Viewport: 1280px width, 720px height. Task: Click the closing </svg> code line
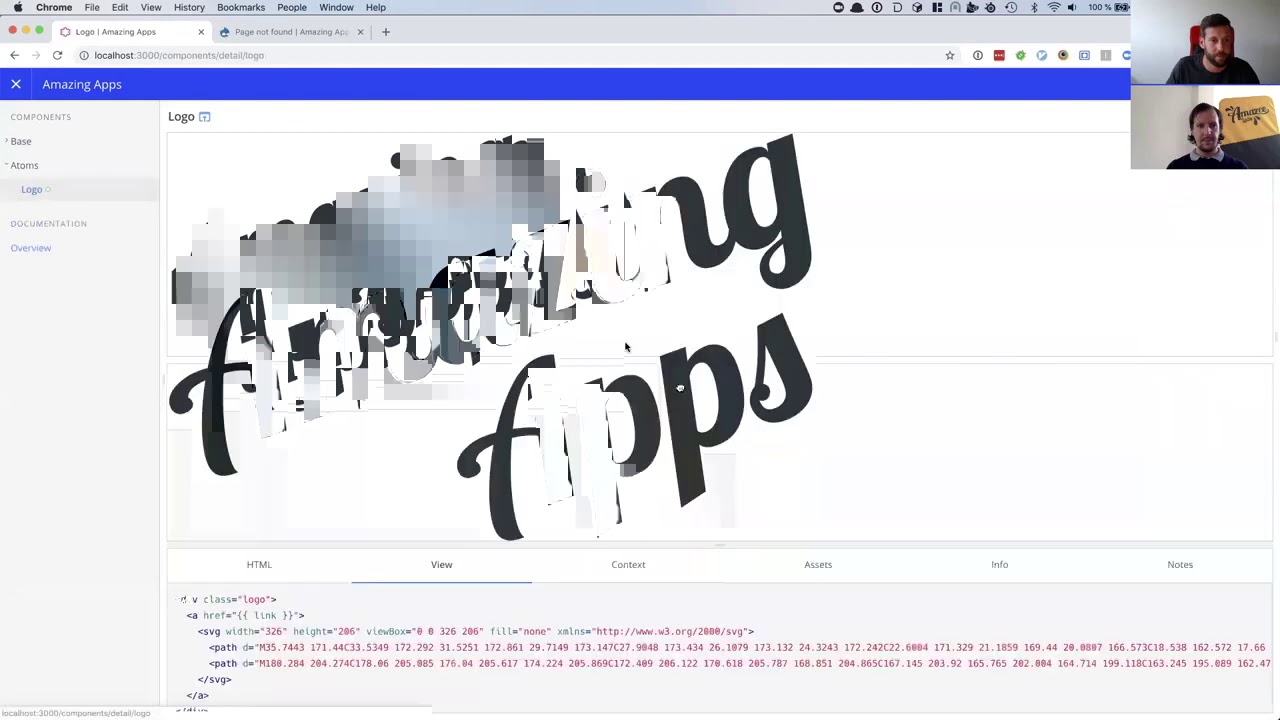point(214,679)
